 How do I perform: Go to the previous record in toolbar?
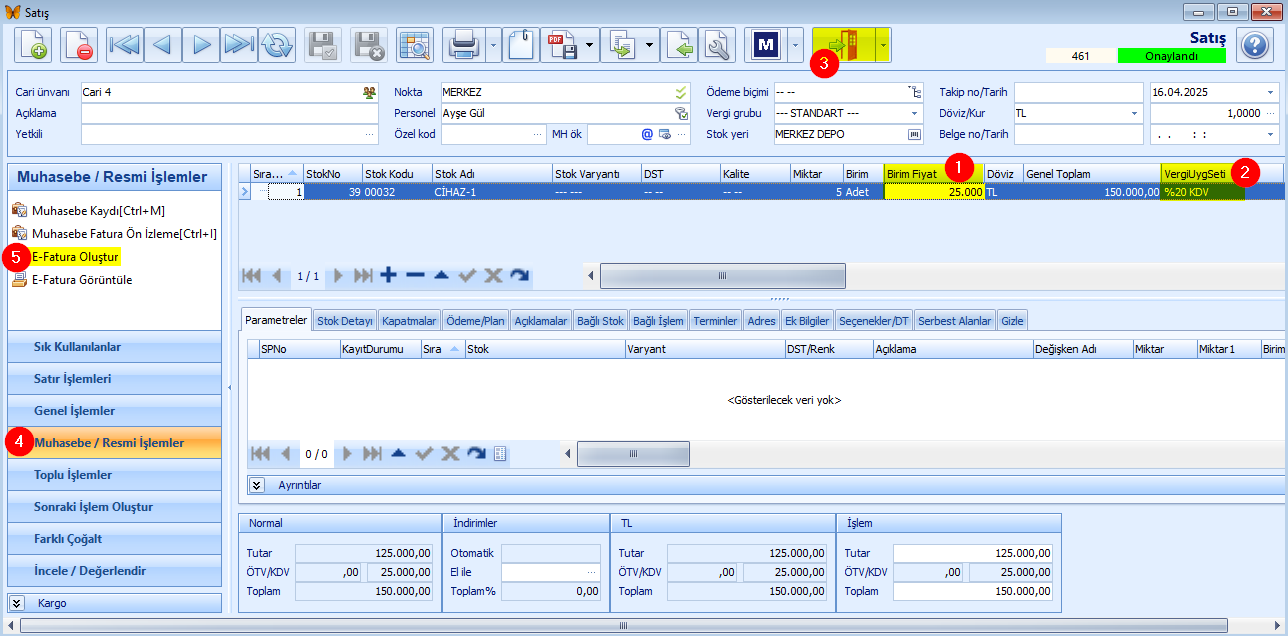[163, 45]
